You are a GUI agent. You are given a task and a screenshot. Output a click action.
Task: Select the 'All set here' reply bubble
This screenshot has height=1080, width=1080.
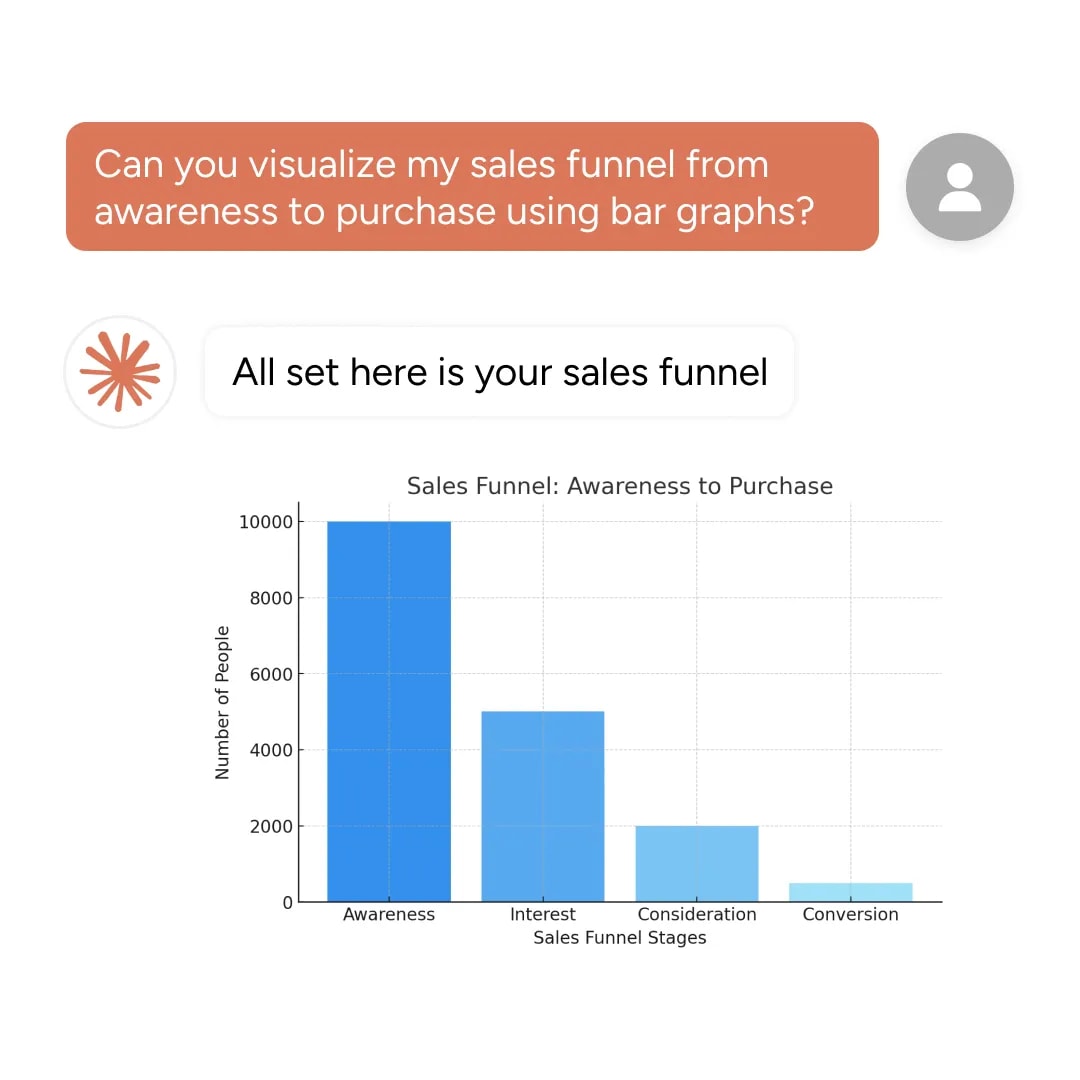pos(499,372)
